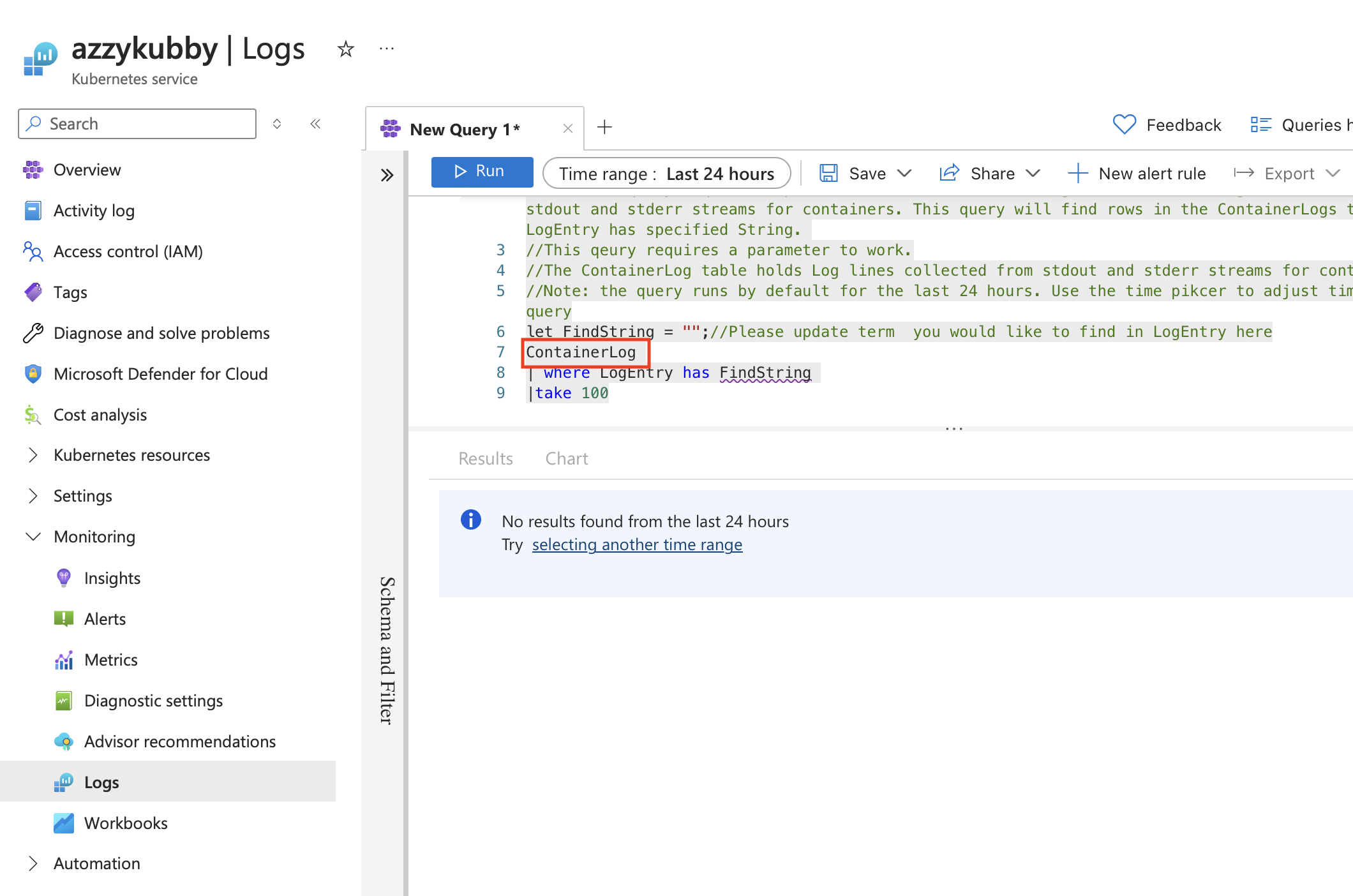Click the vertical Schema and Filter label
The height and width of the screenshot is (896, 1353).
point(387,650)
